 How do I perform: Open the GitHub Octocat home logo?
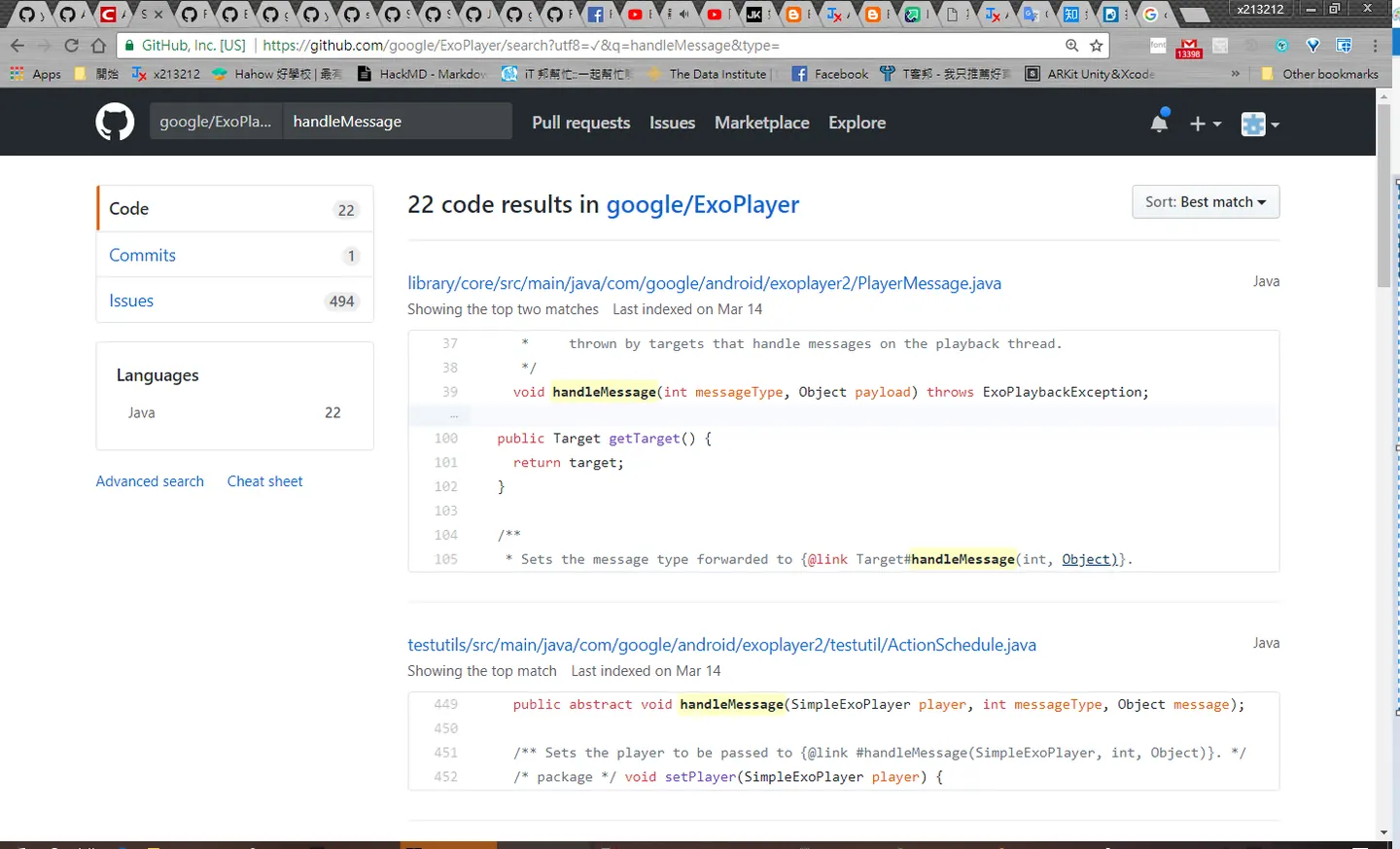pos(115,123)
